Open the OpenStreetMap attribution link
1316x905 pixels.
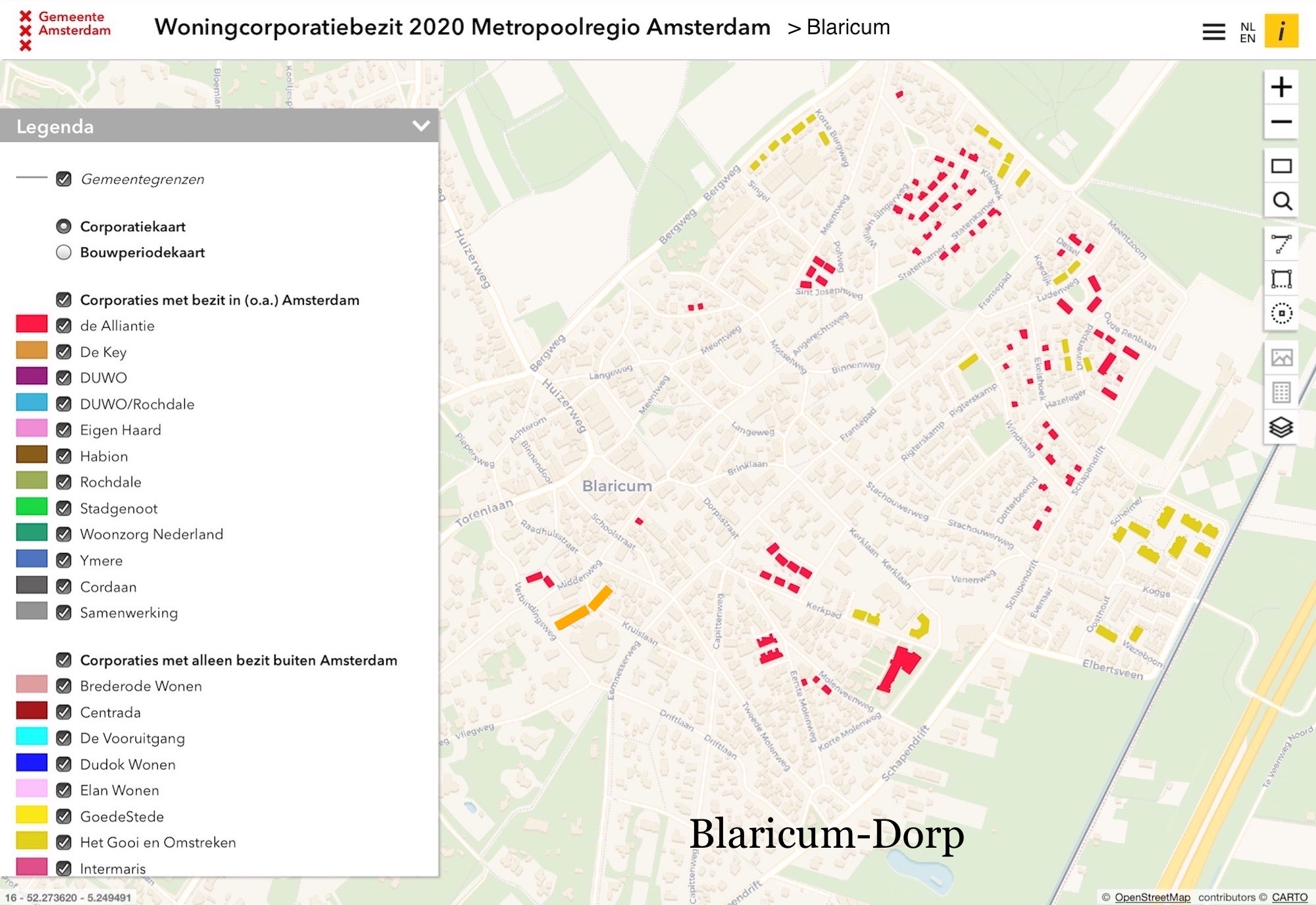1151,897
